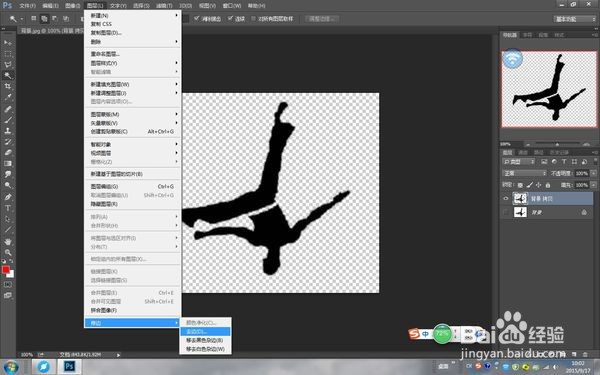Select the Type tool
The image size is (600, 375).
[x=8, y=208]
